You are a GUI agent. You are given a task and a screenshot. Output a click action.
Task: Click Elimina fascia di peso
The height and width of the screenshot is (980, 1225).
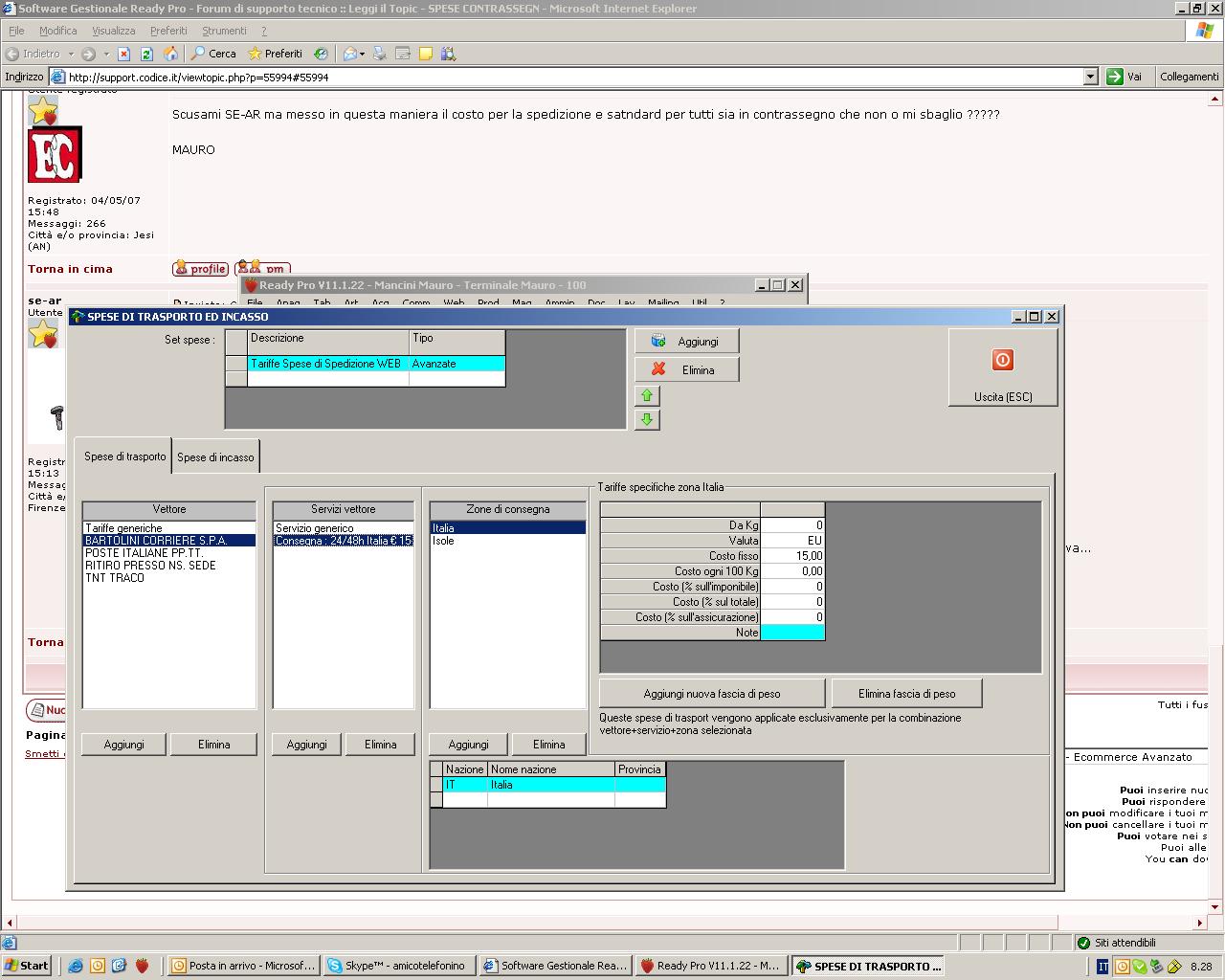(x=906, y=694)
